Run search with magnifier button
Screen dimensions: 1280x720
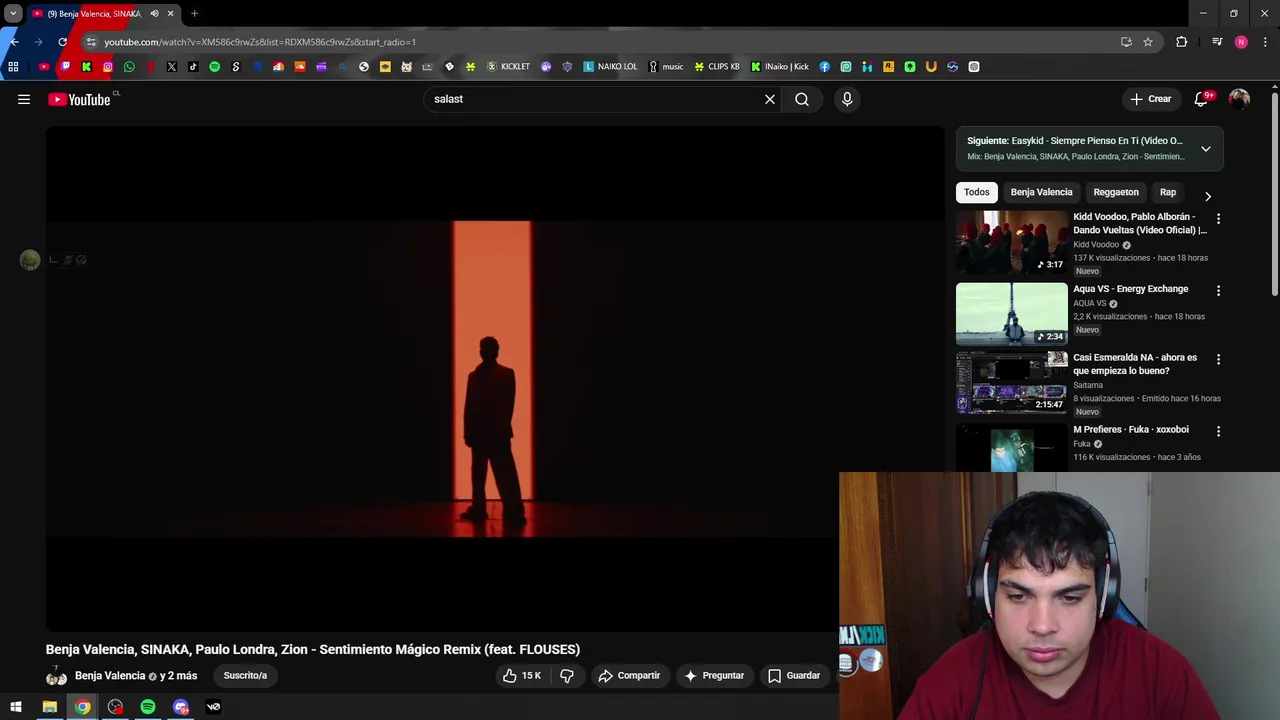[x=802, y=99]
